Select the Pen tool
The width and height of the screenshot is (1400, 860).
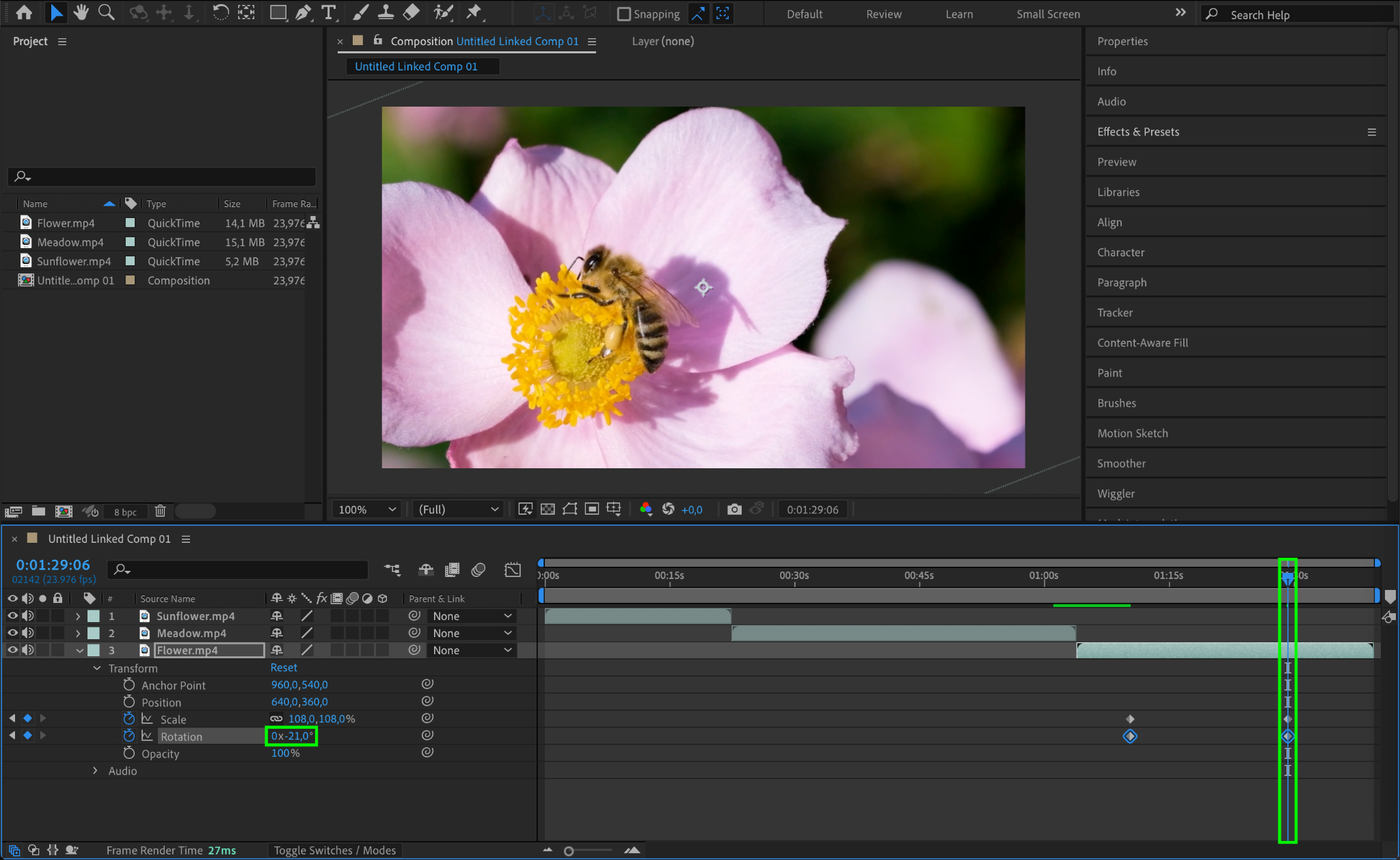[x=303, y=12]
